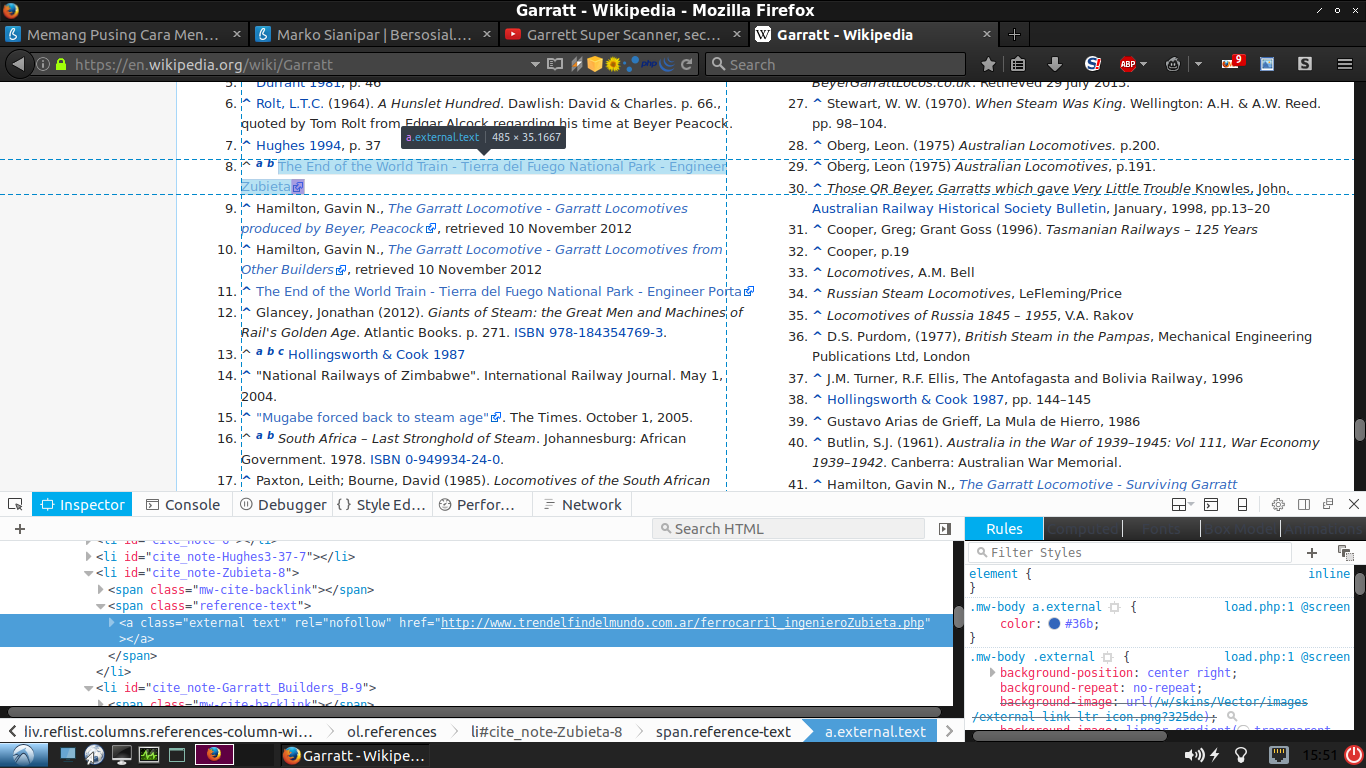The image size is (1366, 768).
Task: Select the Computed sidebar tab
Action: click(1083, 529)
